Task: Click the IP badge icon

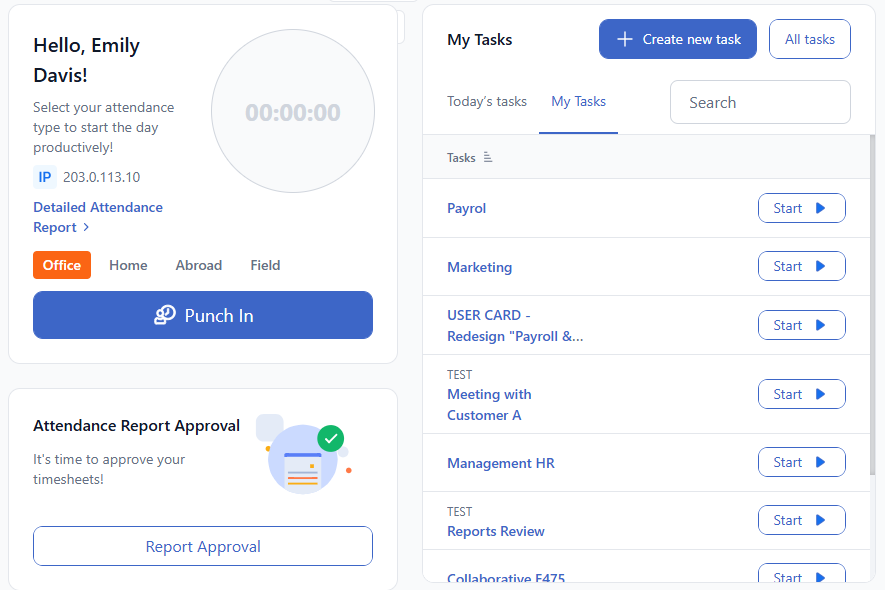Action: tap(45, 177)
